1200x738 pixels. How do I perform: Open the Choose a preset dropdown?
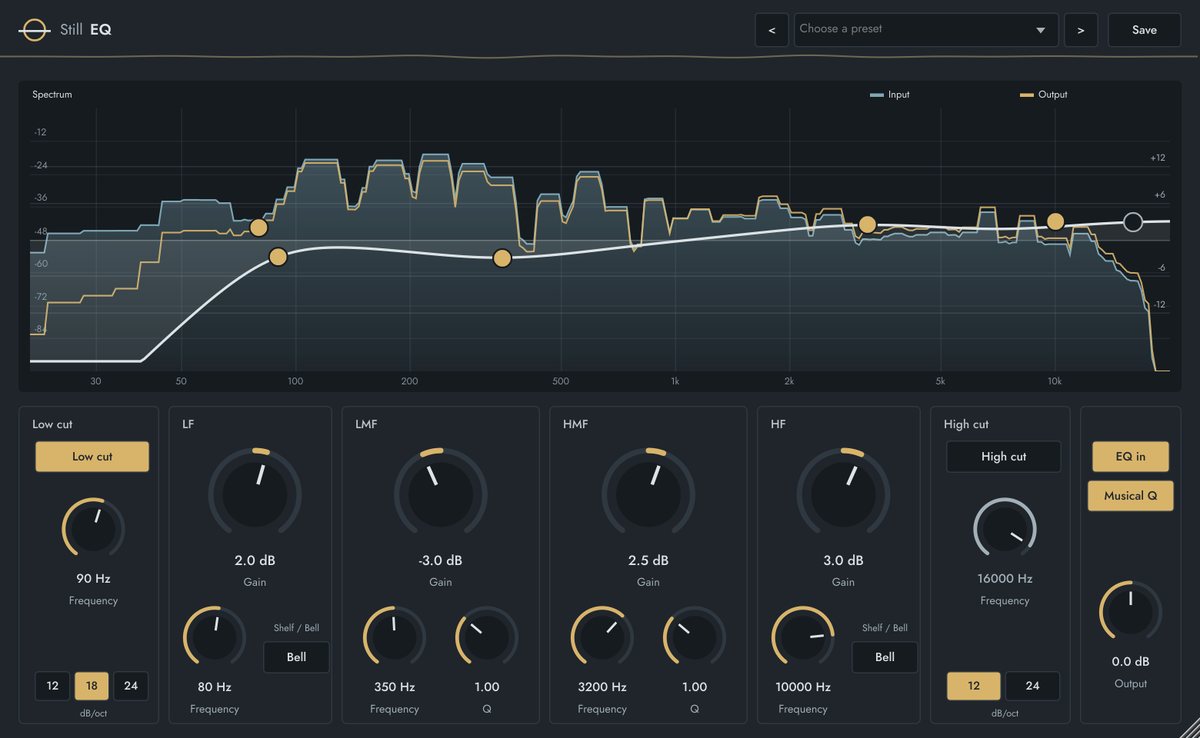926,30
